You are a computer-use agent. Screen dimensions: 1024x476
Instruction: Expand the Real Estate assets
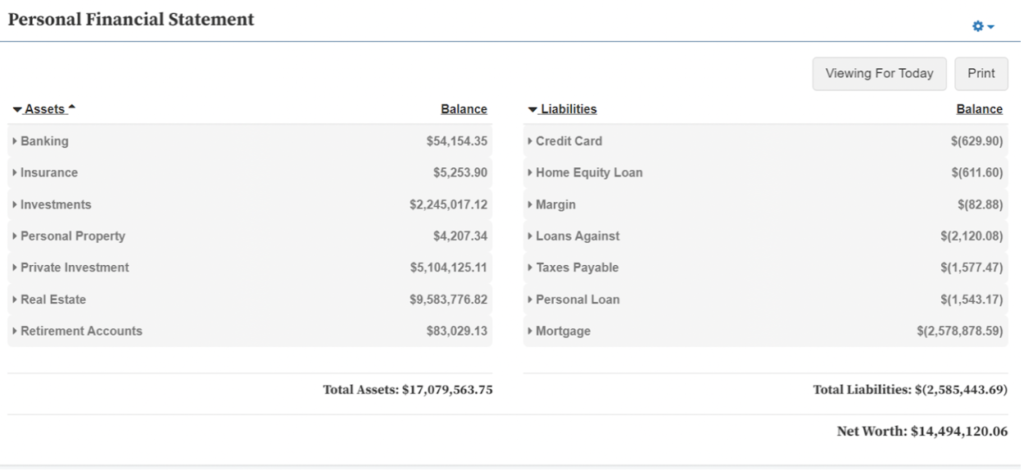coord(53,299)
